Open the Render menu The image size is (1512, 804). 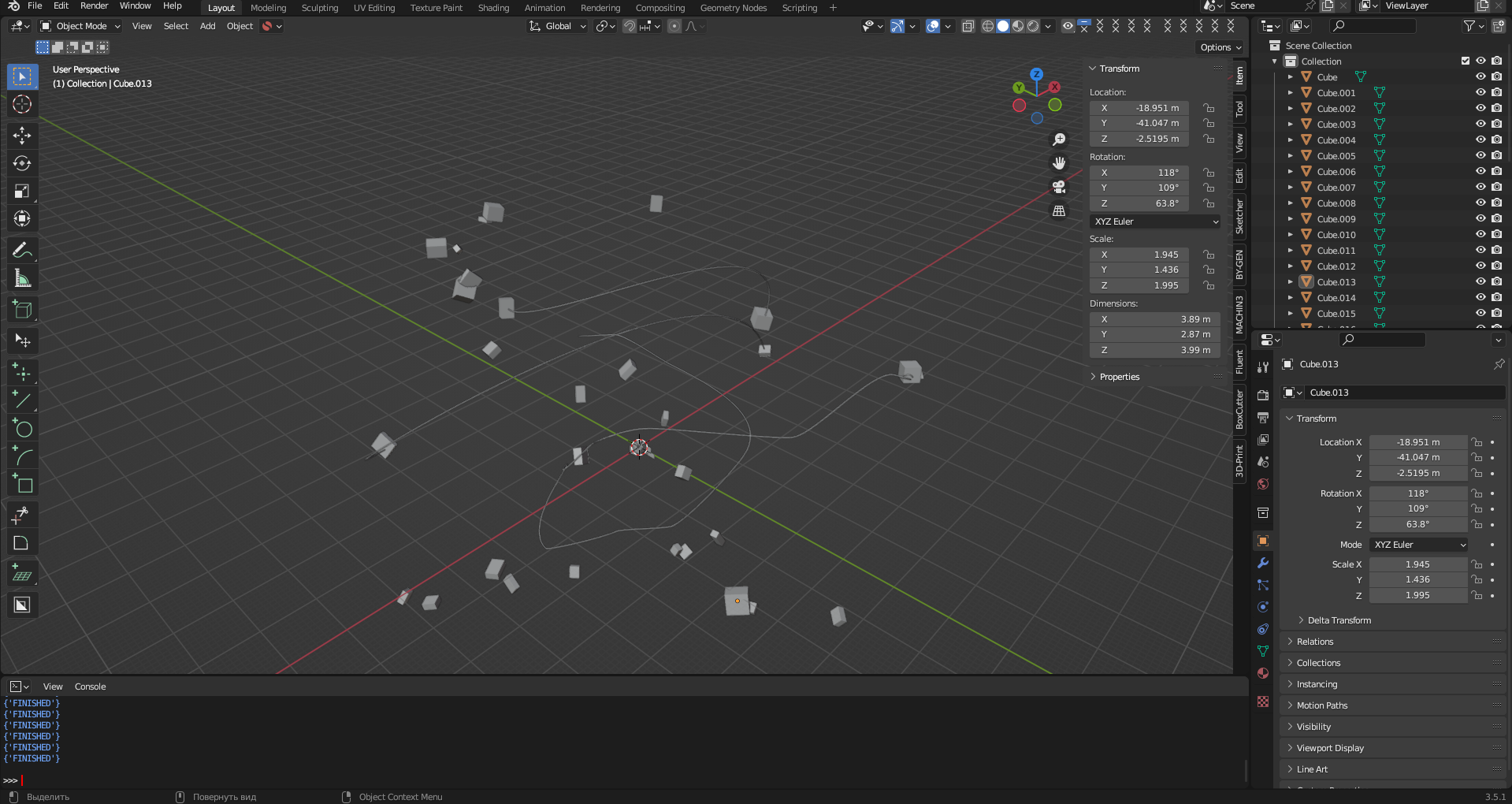click(x=94, y=6)
